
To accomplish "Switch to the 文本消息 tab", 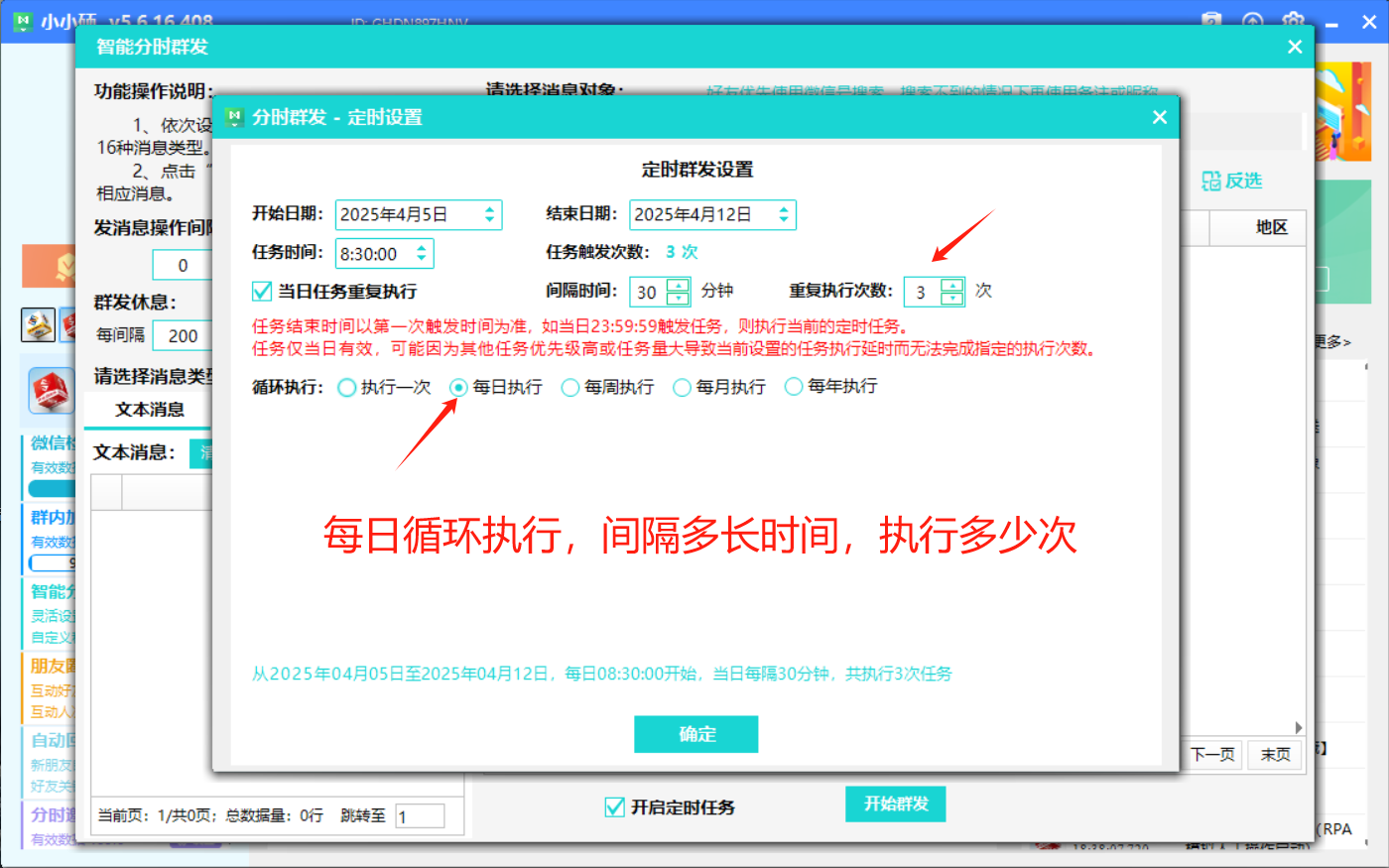I will [150, 410].
